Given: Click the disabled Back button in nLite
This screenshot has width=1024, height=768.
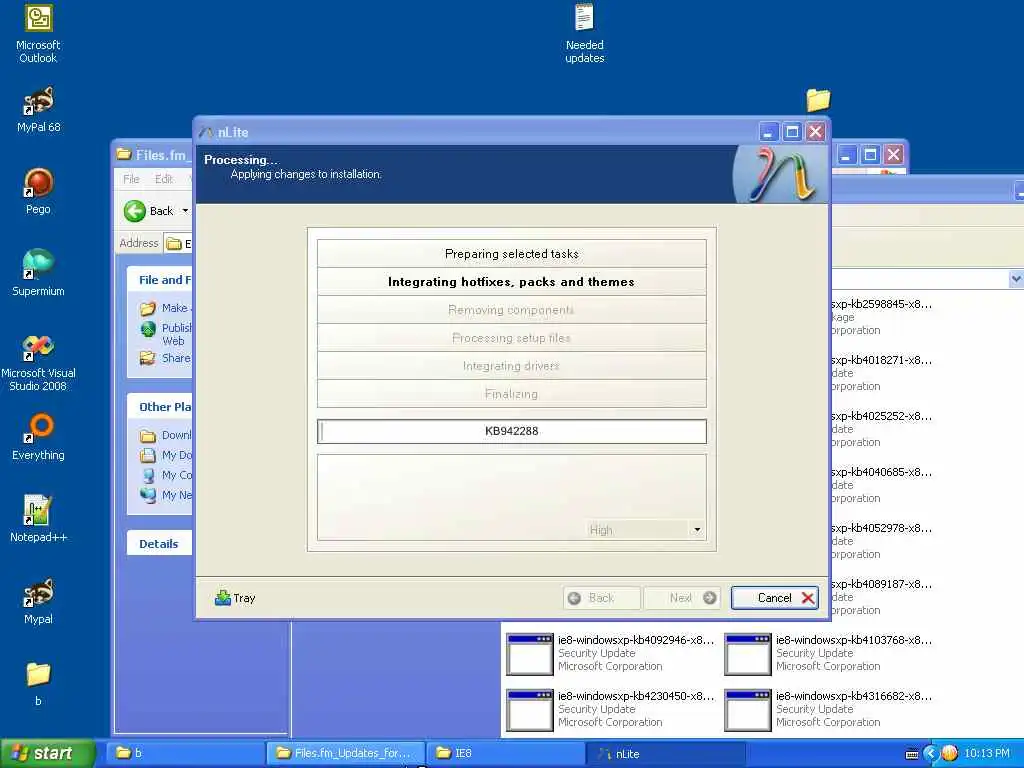Looking at the screenshot, I should click(601, 598).
